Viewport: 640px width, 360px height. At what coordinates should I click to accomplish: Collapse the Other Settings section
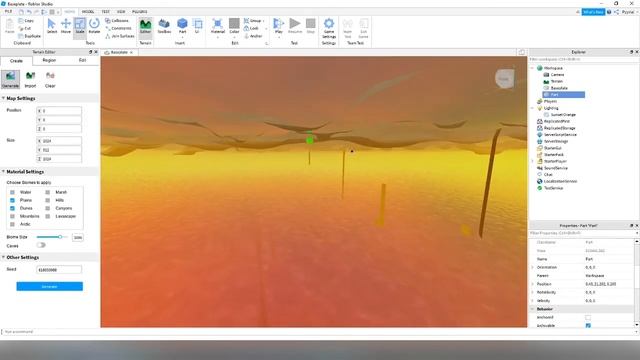pos(3,258)
